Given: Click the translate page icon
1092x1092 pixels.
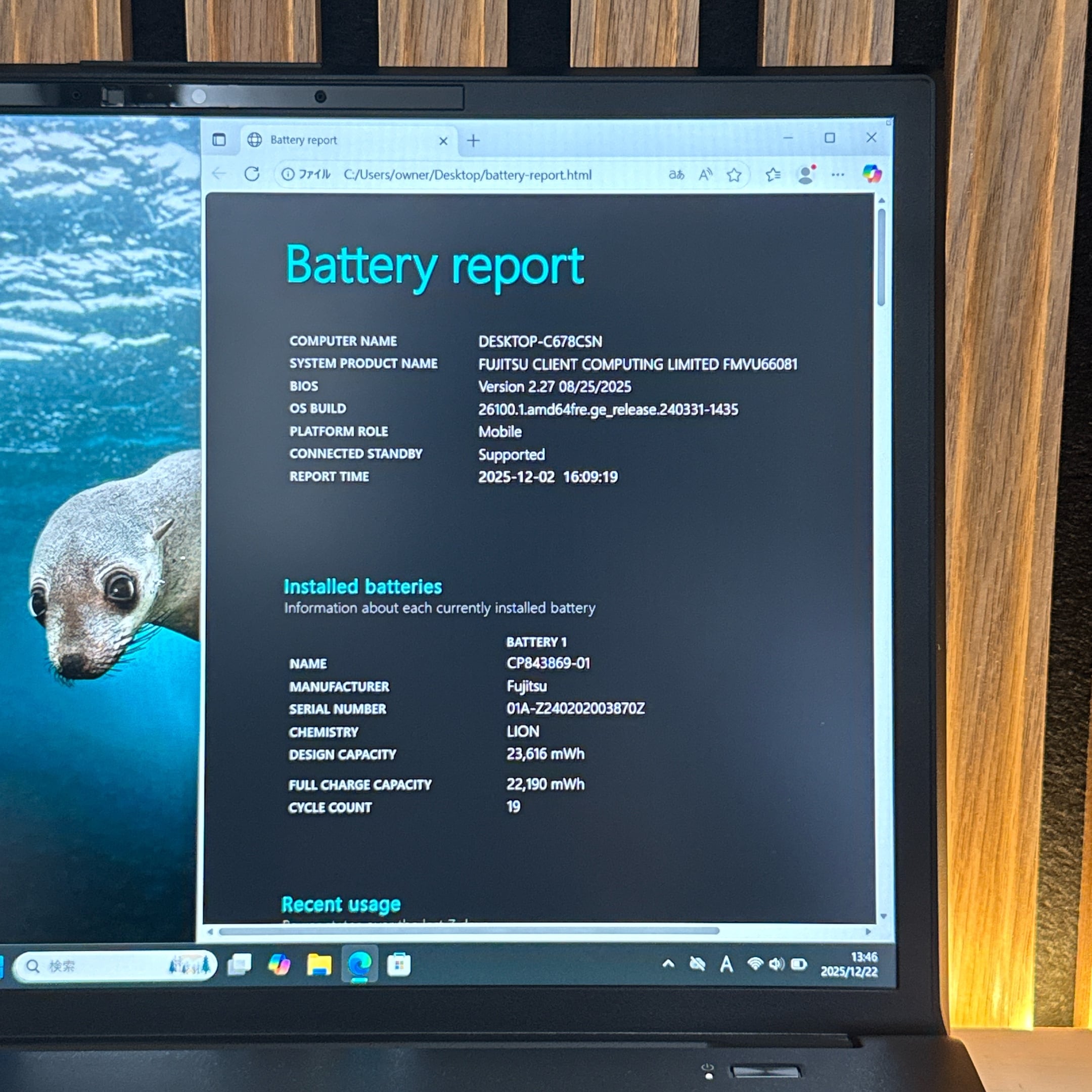Looking at the screenshot, I should click(x=676, y=174).
